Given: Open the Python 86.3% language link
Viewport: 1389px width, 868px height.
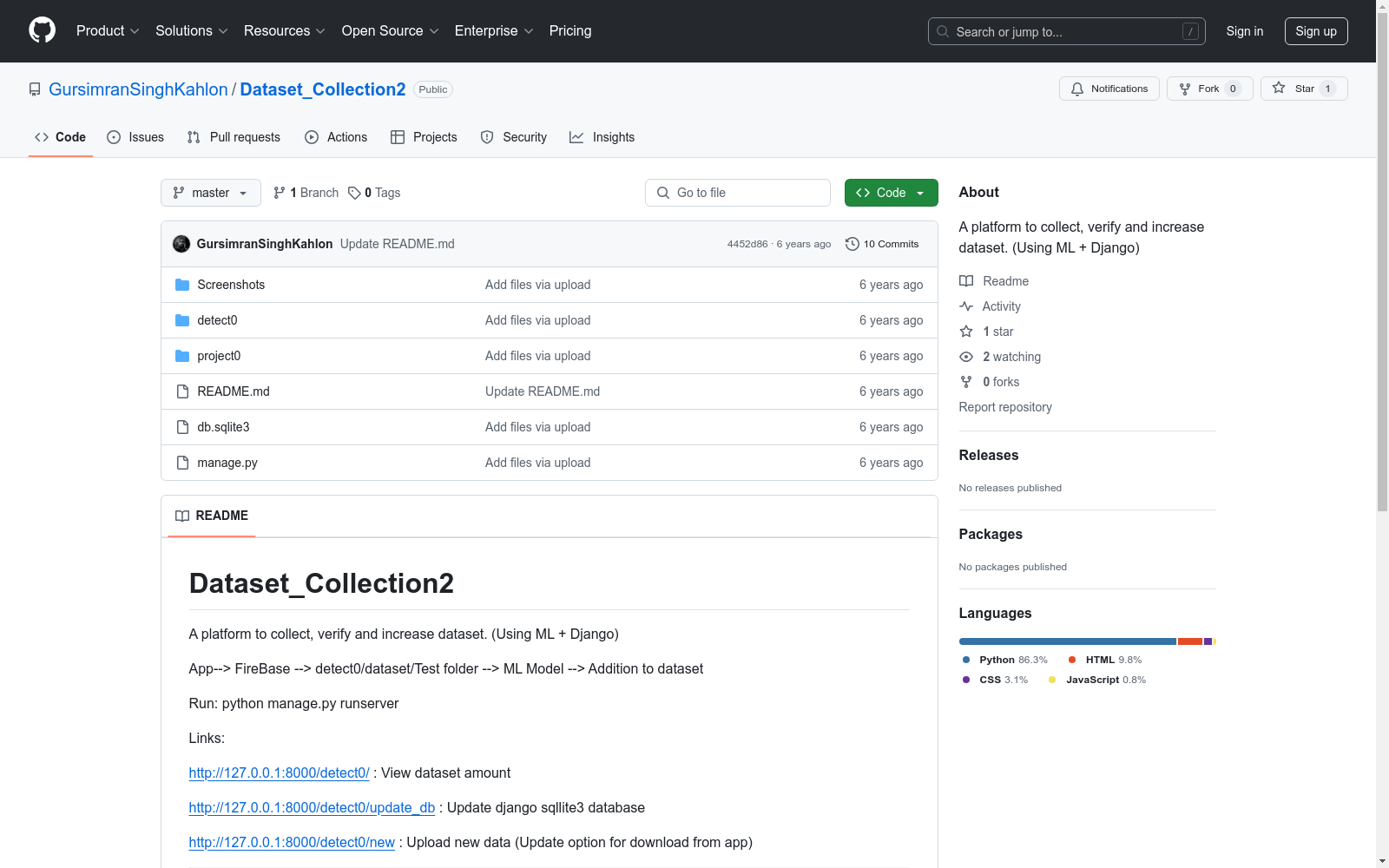Looking at the screenshot, I should coord(1005,660).
